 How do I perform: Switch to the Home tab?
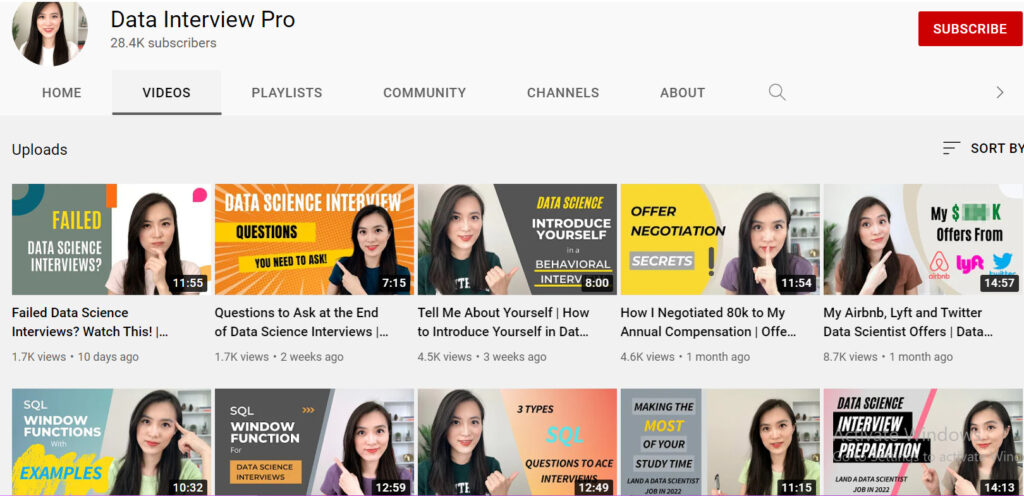pos(62,92)
